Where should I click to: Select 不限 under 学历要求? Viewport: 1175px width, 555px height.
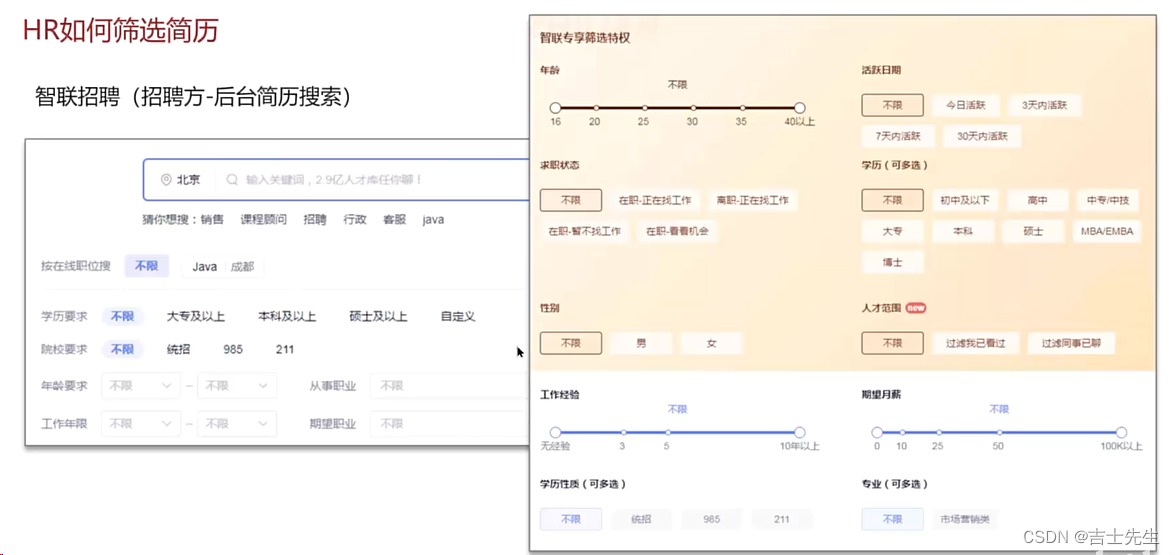(122, 316)
